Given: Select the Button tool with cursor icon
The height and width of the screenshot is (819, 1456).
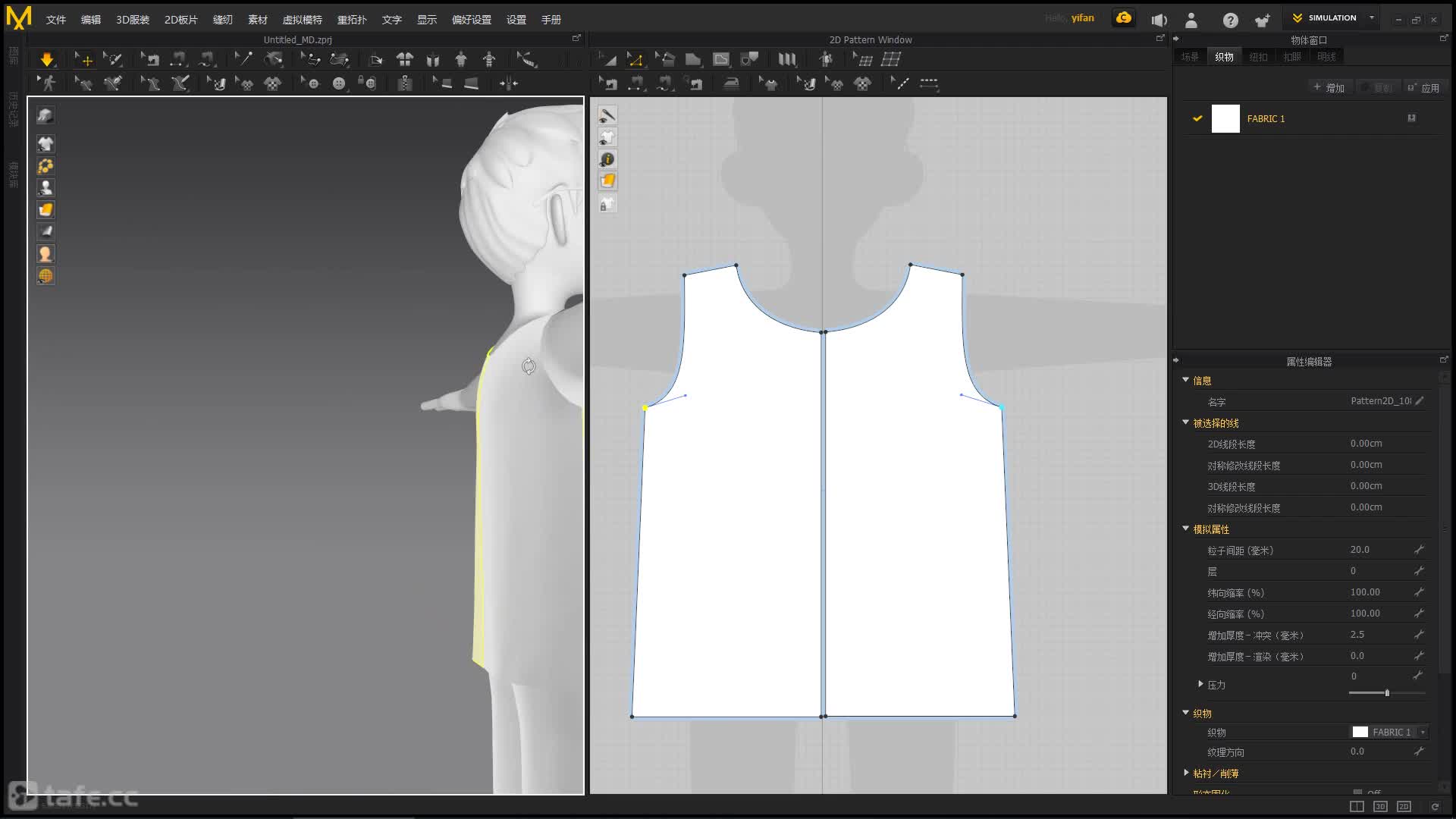Looking at the screenshot, I should tap(310, 83).
